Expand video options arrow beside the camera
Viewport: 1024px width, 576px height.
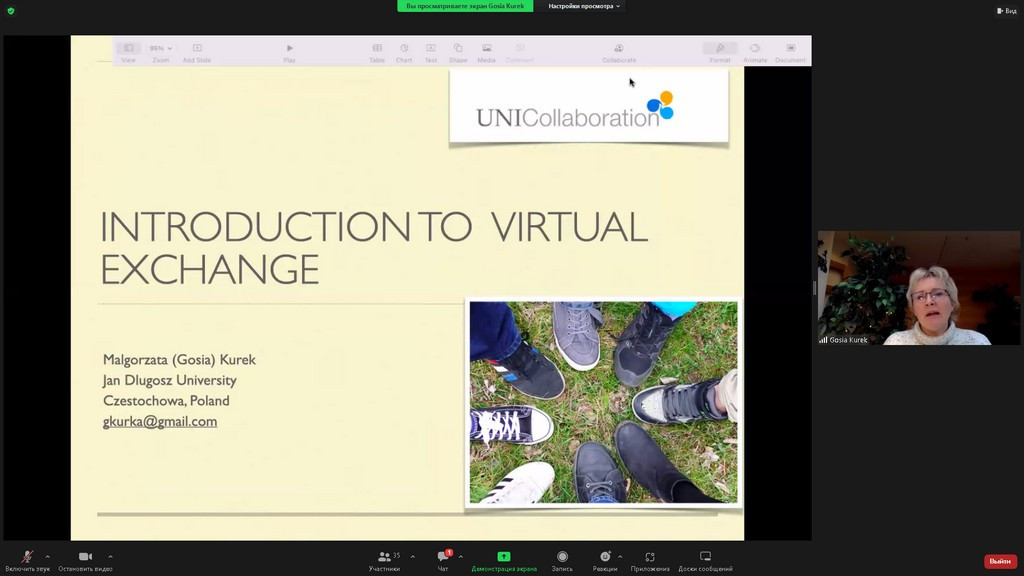[110, 556]
